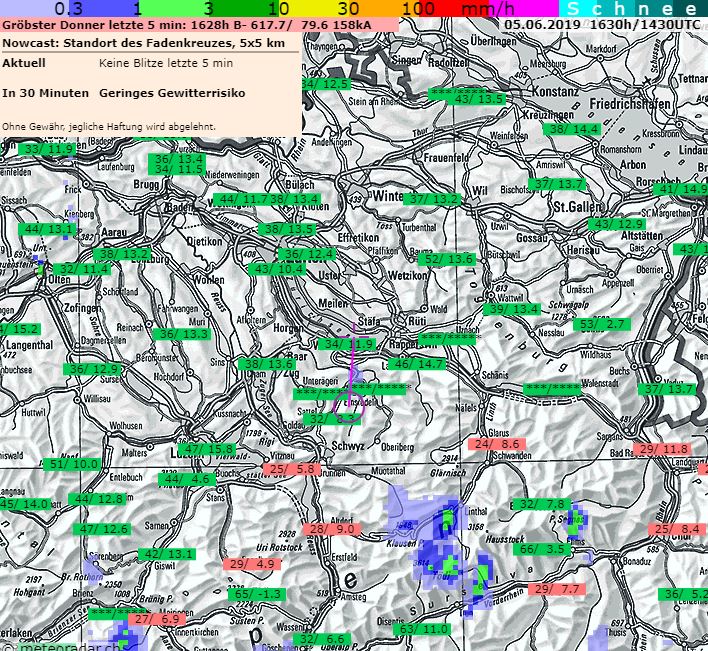Select red station label 29/ 7.7 near Vorderrhein
The height and width of the screenshot is (651, 708).
(557, 589)
